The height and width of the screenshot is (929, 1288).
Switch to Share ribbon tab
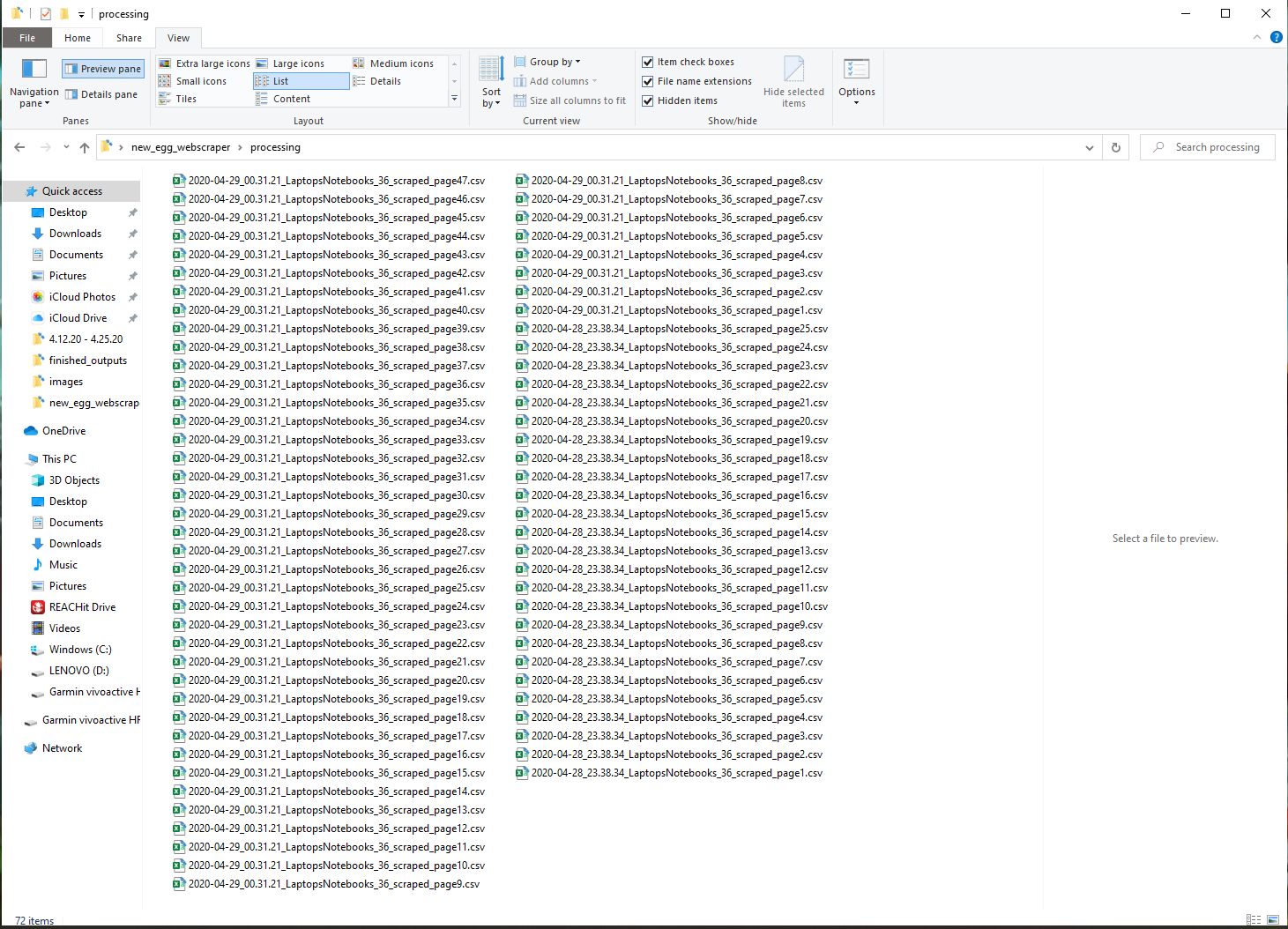129,38
